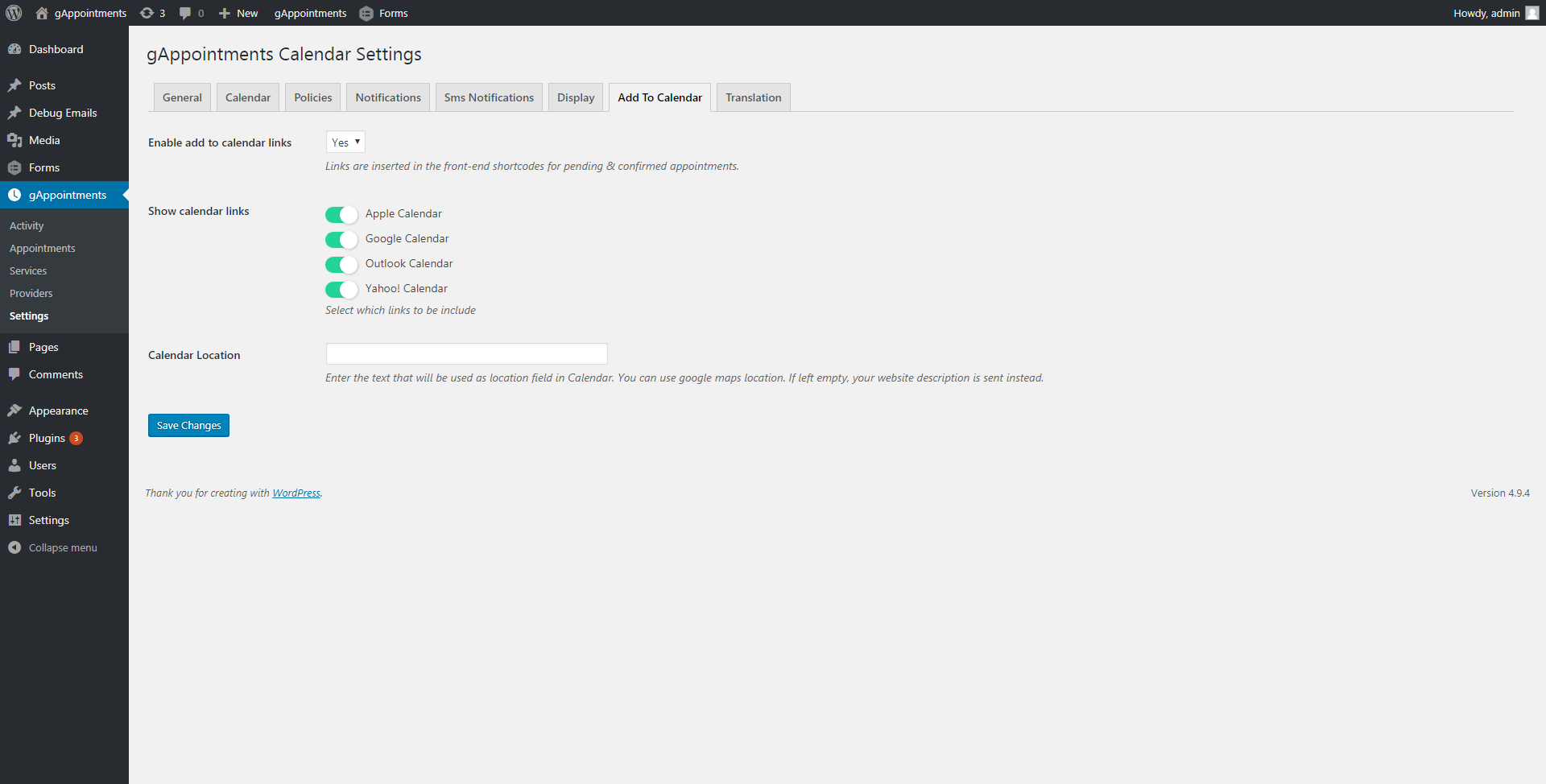Toggle the Apple Calendar switch

tap(341, 214)
